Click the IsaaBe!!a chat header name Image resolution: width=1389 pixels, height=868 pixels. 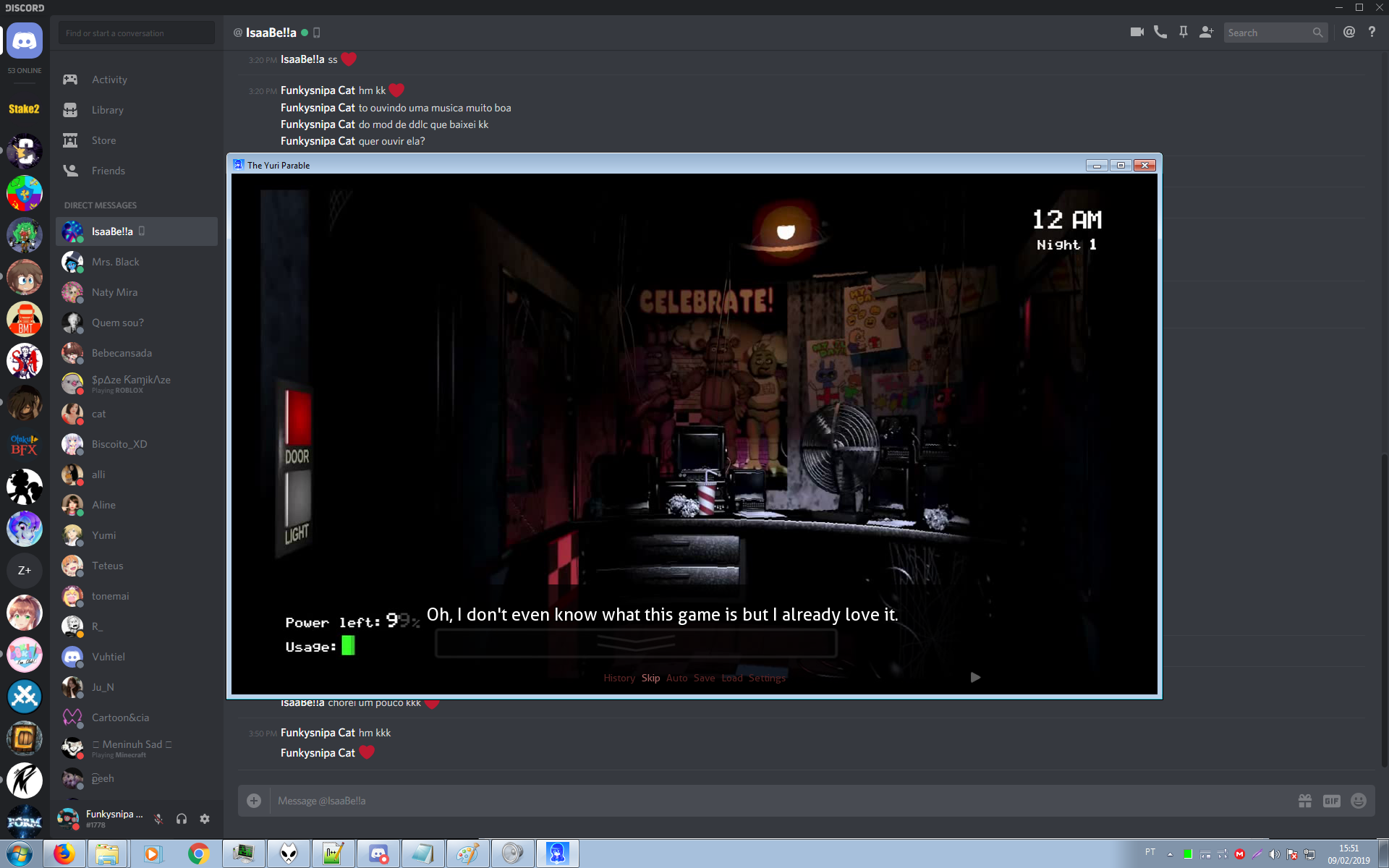coord(271,33)
